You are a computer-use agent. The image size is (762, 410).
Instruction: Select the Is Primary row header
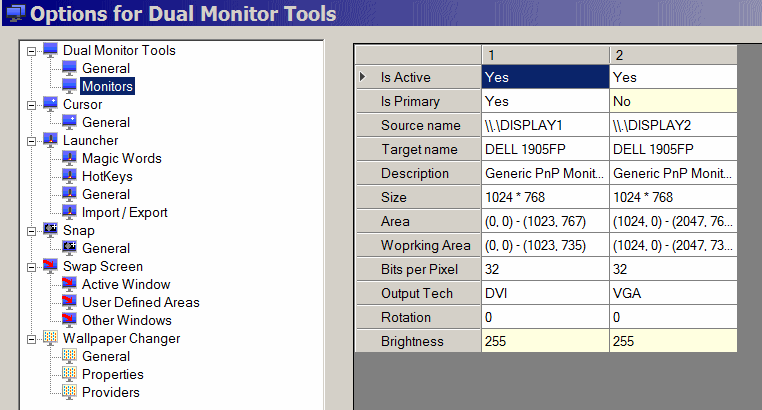pyautogui.click(x=418, y=101)
